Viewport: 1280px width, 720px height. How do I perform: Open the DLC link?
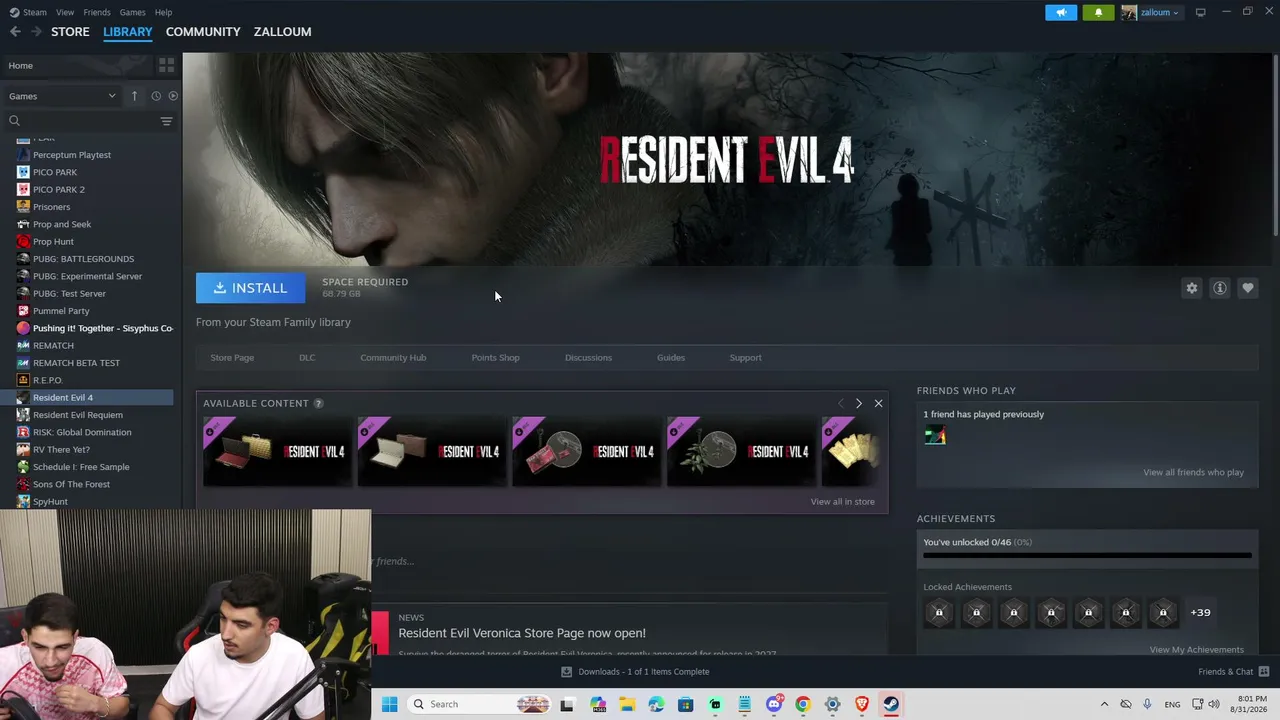point(307,357)
